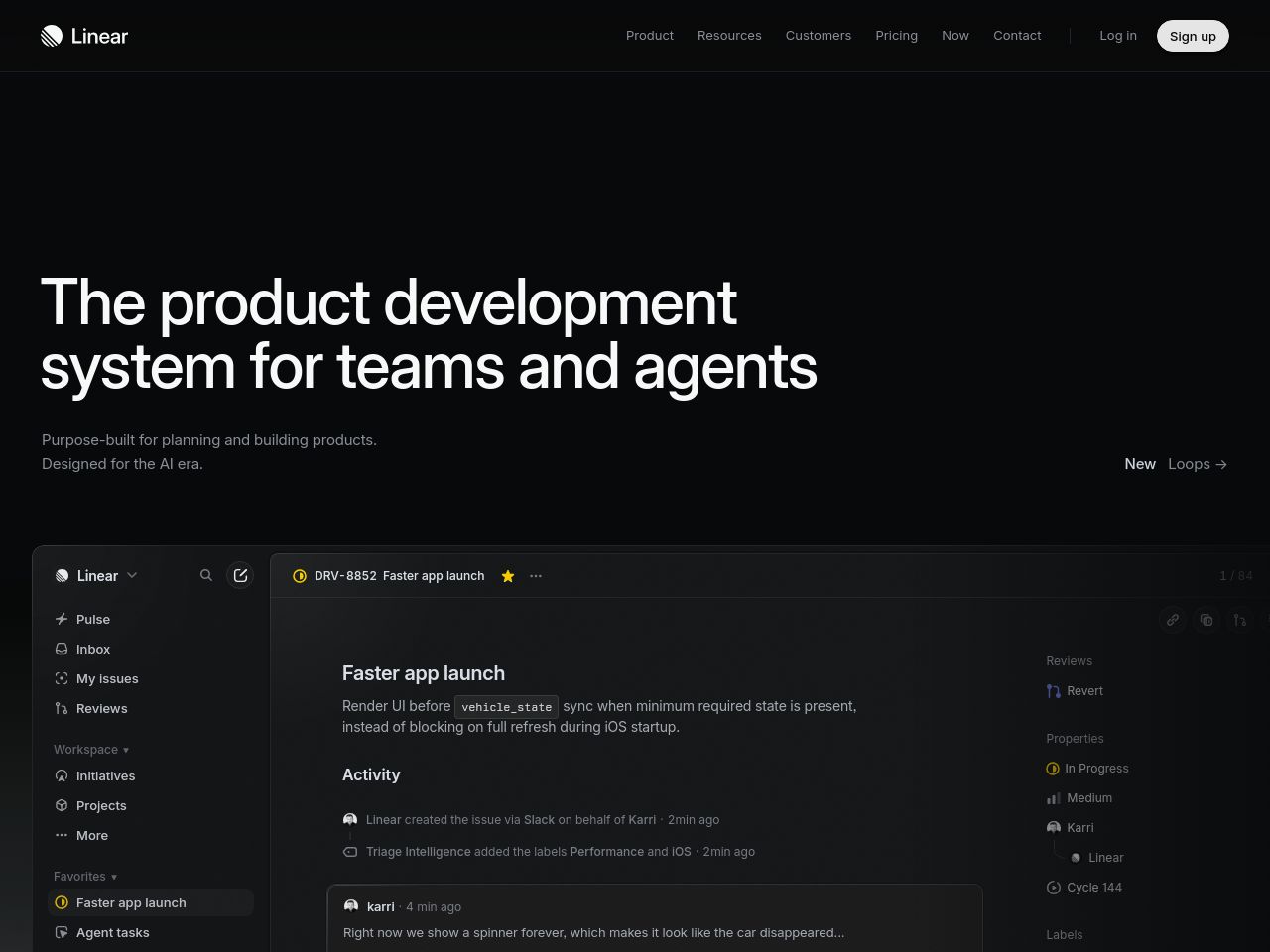Follow the New Loops link
Image resolution: width=1270 pixels, height=952 pixels.
click(1176, 464)
